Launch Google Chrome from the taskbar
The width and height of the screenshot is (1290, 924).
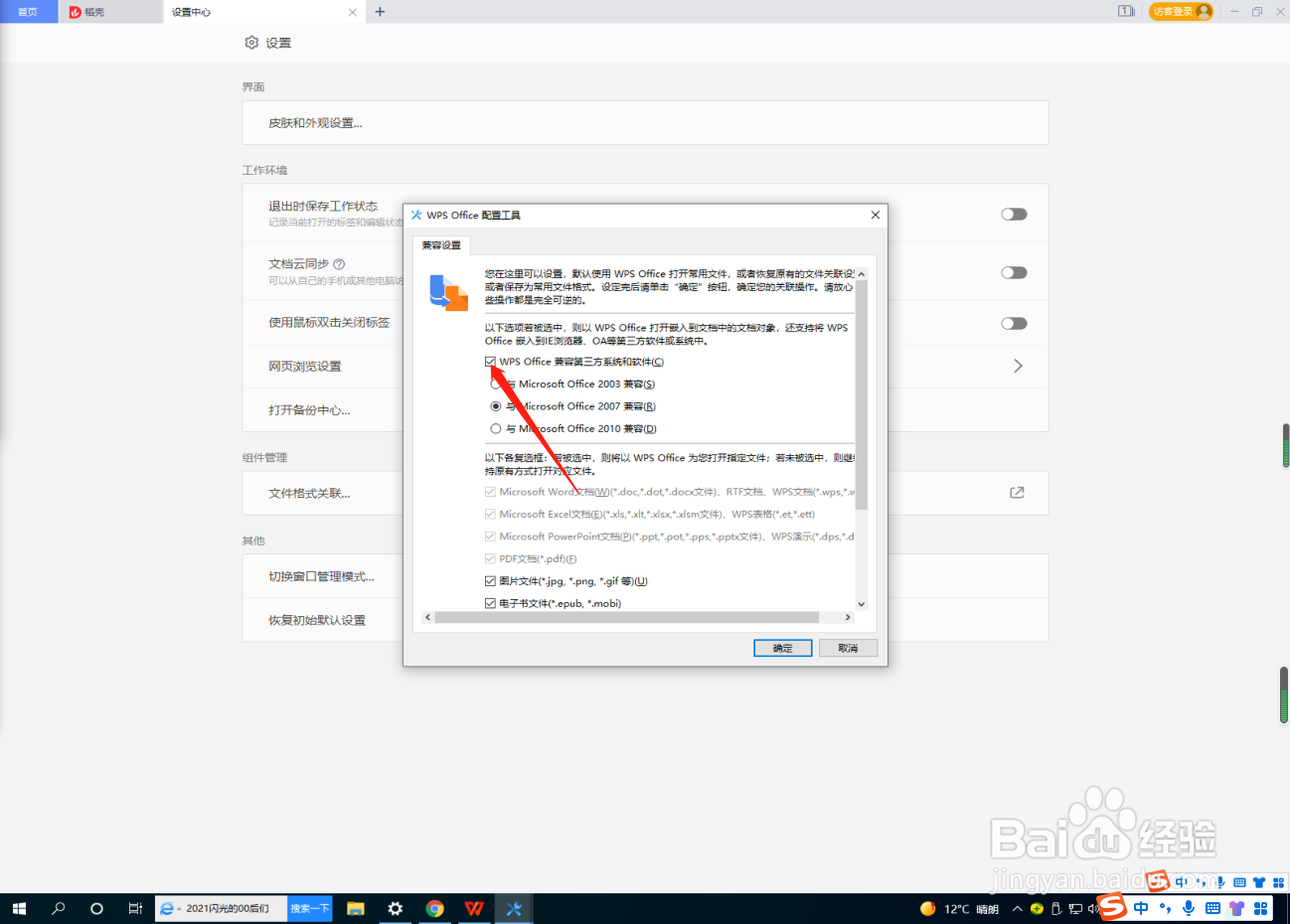click(x=434, y=908)
